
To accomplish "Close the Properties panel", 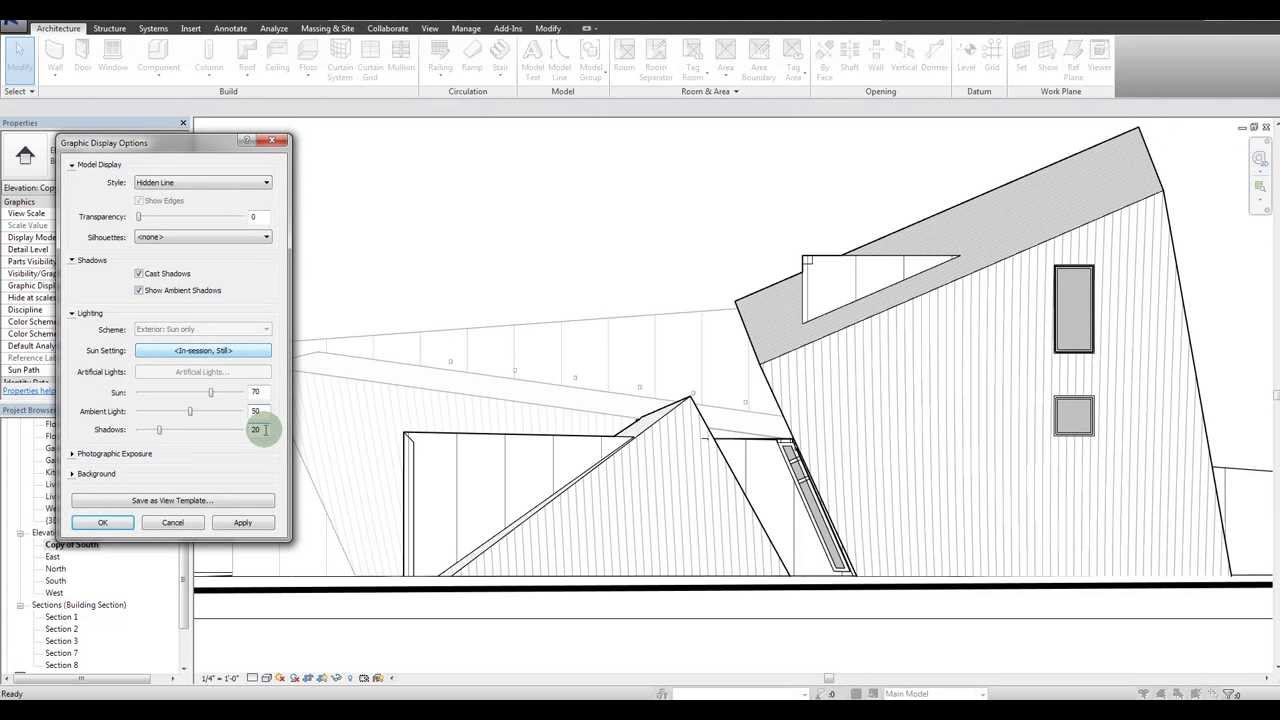I will 183,123.
